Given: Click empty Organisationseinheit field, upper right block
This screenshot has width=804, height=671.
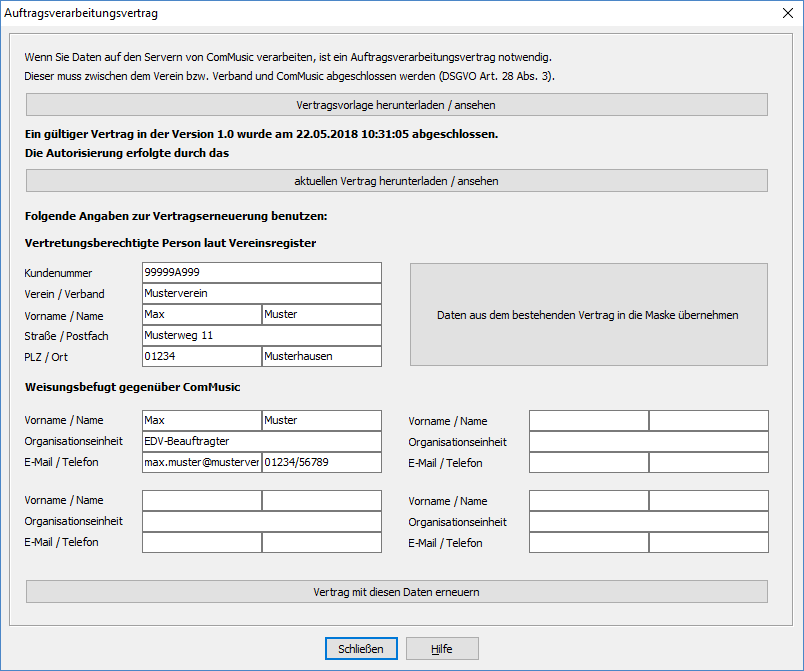Looking at the screenshot, I should [649, 441].
